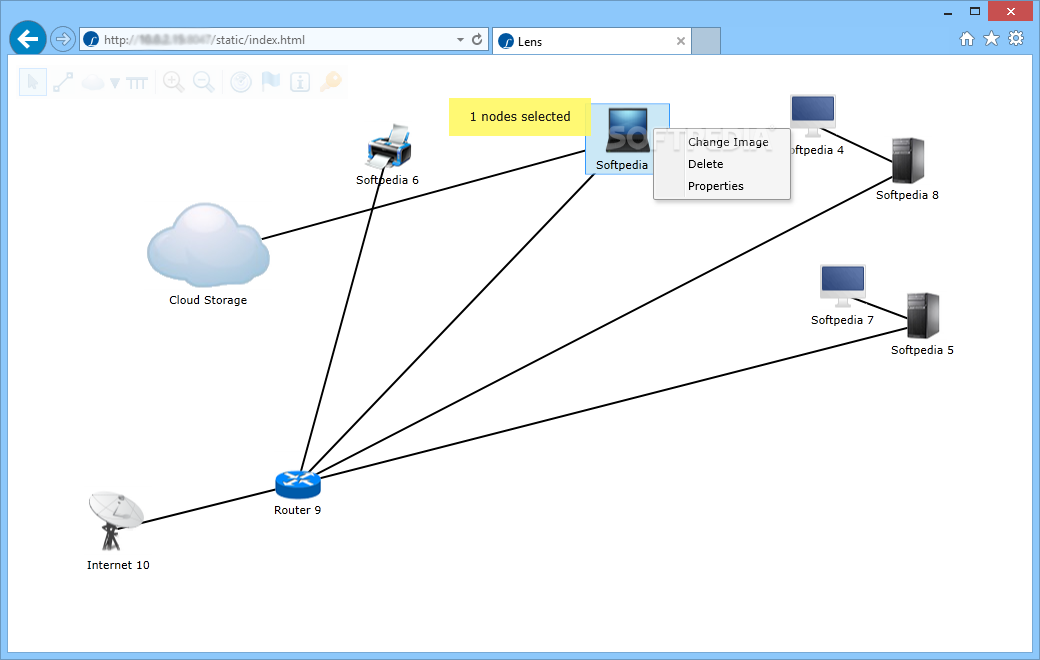This screenshot has height=660, width=1040.
Task: Select the Internet 10 satellite dish node
Action: [x=116, y=521]
